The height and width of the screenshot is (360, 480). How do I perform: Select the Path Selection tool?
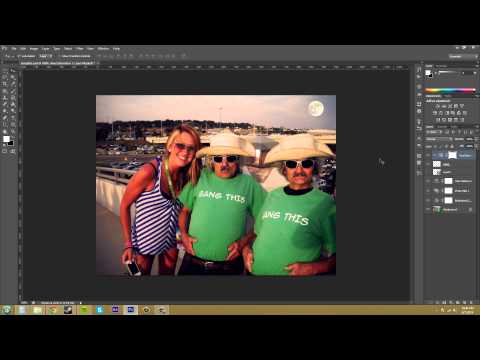click(4, 124)
